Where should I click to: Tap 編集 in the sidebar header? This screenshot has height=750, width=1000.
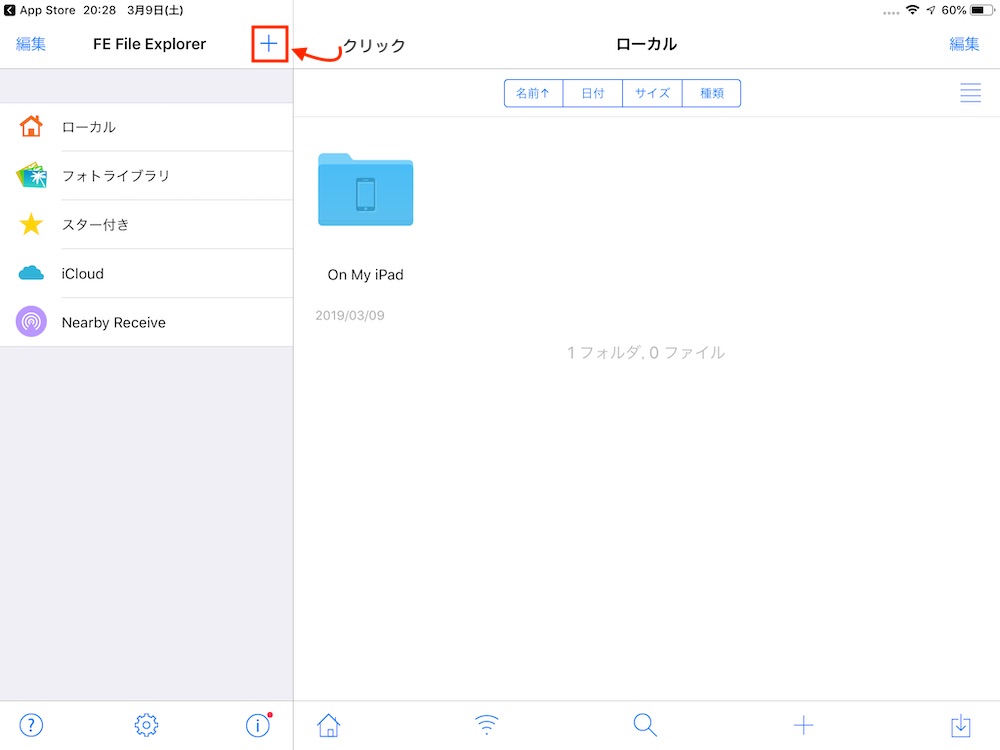pyautogui.click(x=31, y=44)
